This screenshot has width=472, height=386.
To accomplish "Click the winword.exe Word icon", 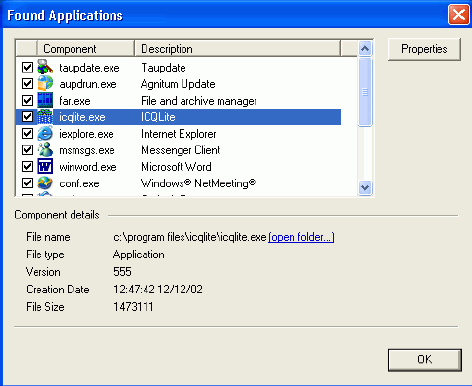I will [x=45, y=166].
